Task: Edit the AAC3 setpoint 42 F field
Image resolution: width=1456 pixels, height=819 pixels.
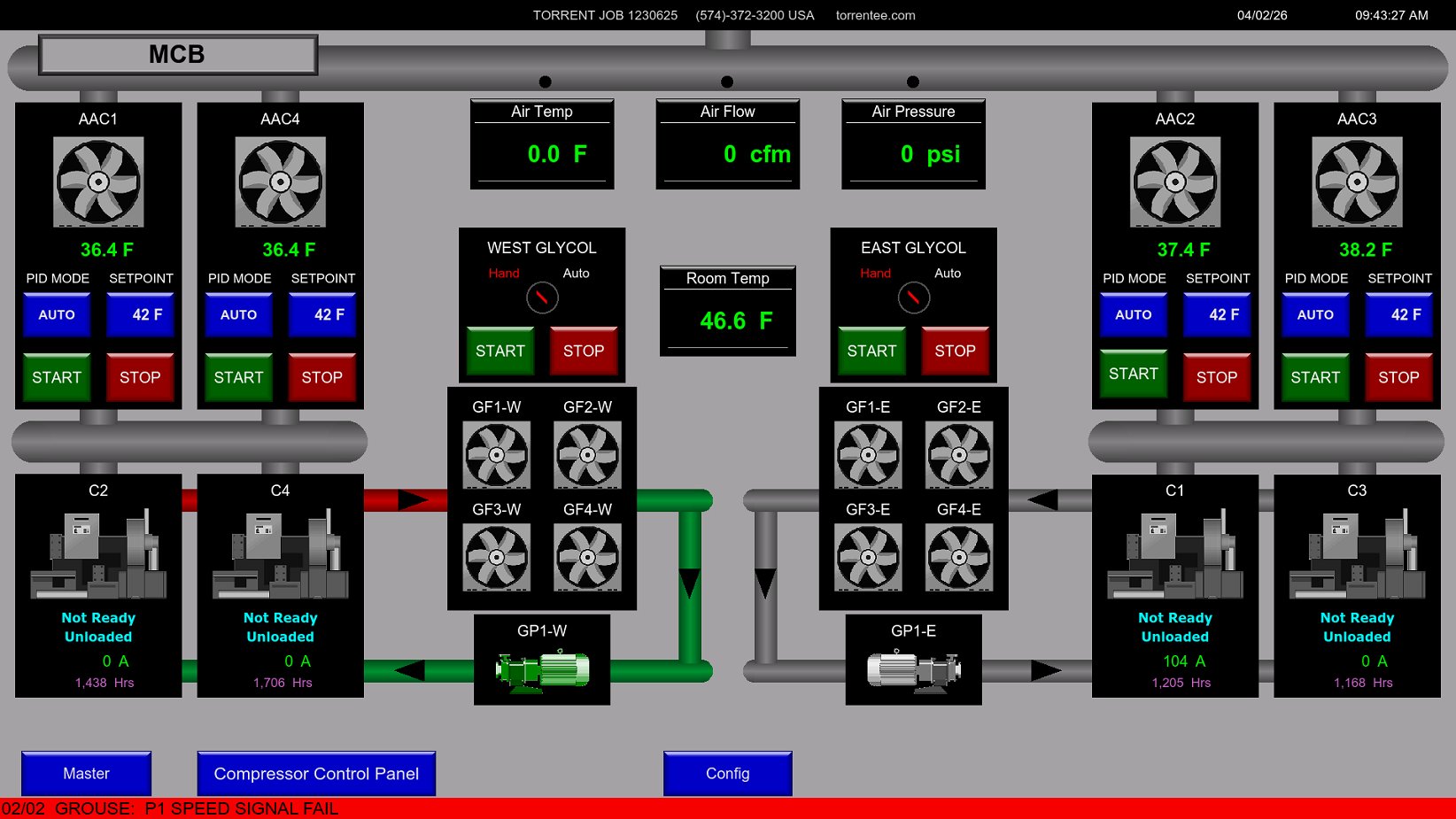Action: point(1399,314)
